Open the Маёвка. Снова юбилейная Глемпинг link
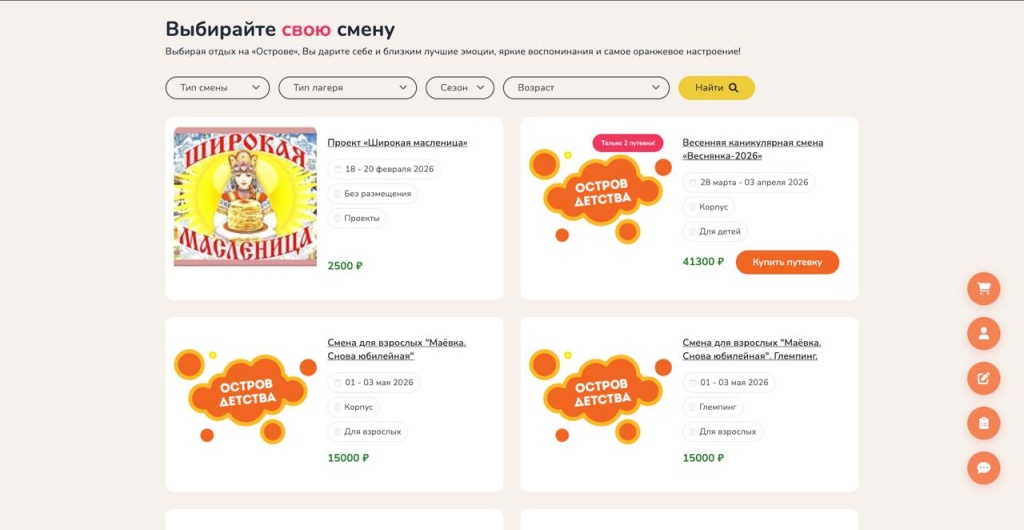This screenshot has height=530, width=1024. point(752,349)
